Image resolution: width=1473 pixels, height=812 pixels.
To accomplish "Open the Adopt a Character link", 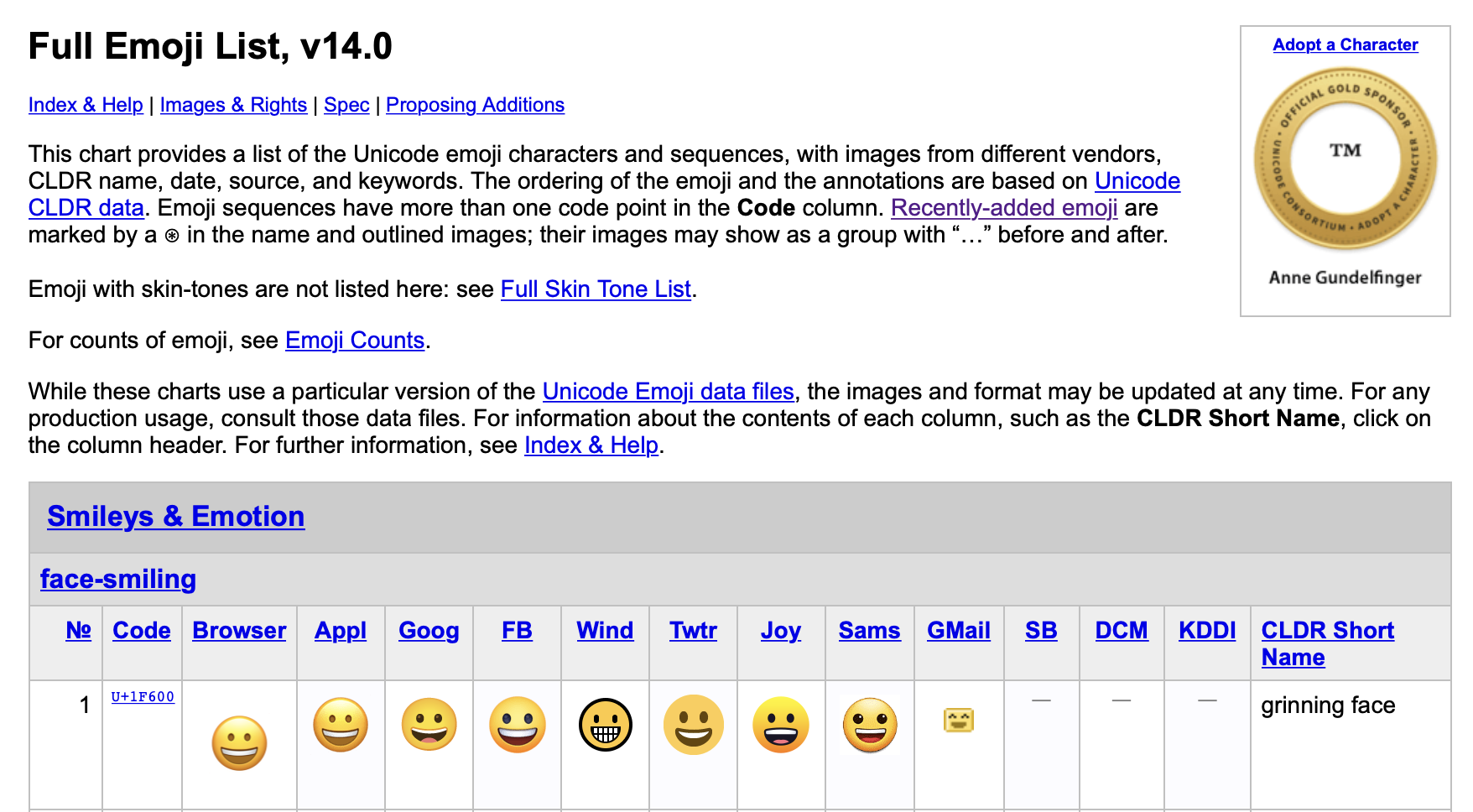I will 1345,44.
